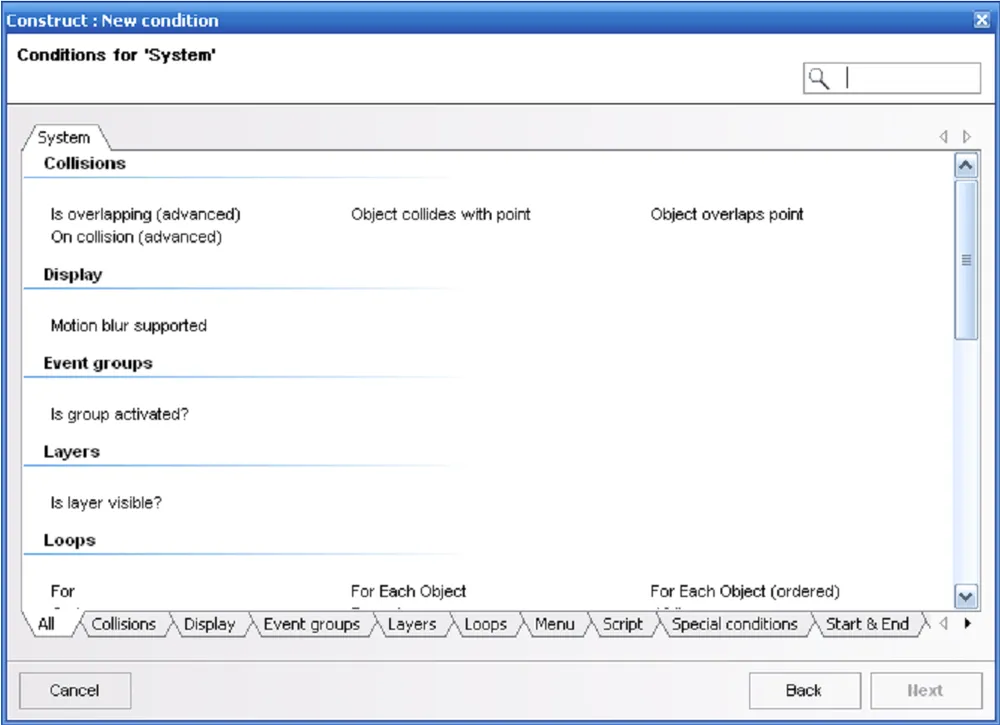
Task: Open the Layers category tab
Action: 412,624
